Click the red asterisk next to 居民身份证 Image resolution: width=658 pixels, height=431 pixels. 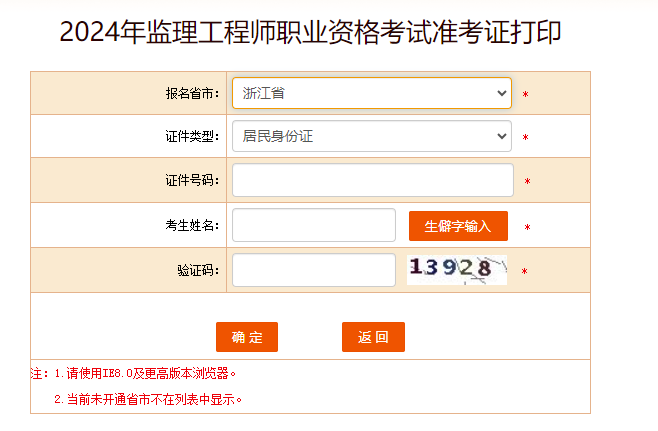click(525, 138)
